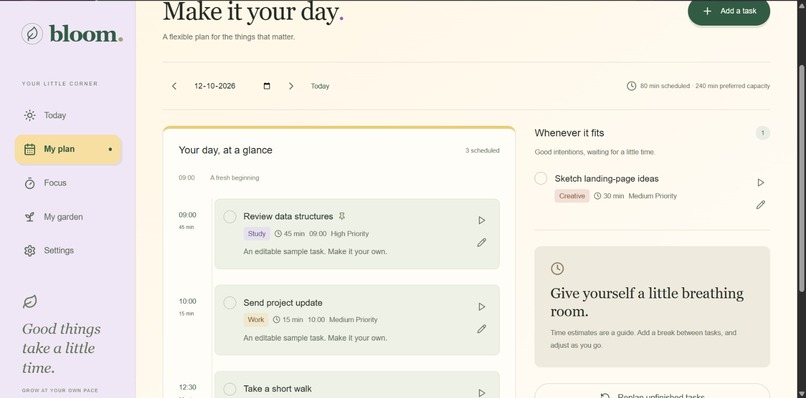Viewport: 806px width, 398px height.
Task: Open Settings in sidebar
Action: [x=68, y=250]
